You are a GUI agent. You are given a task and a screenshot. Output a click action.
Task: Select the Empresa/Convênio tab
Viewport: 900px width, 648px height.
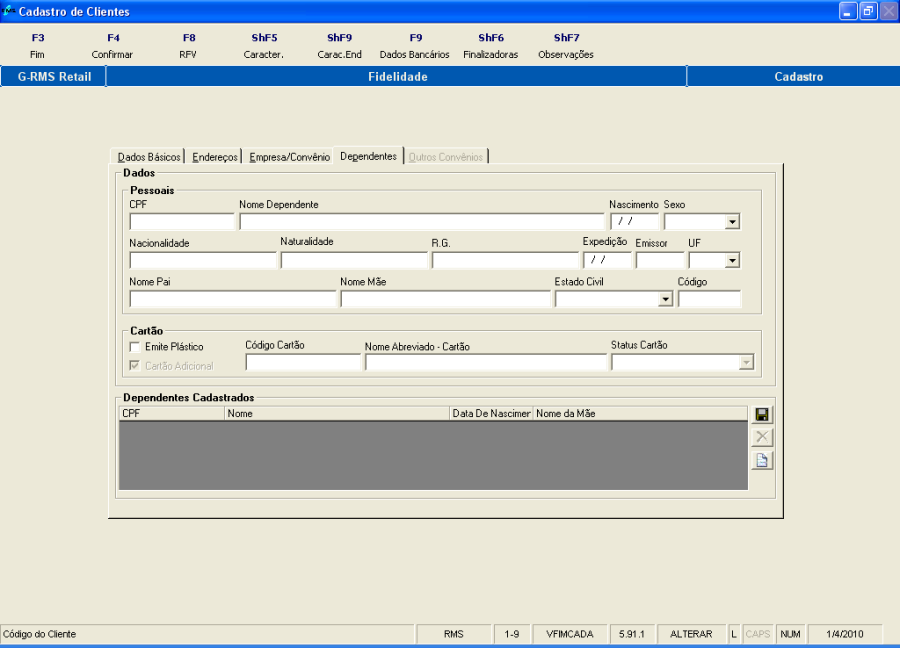(x=289, y=157)
